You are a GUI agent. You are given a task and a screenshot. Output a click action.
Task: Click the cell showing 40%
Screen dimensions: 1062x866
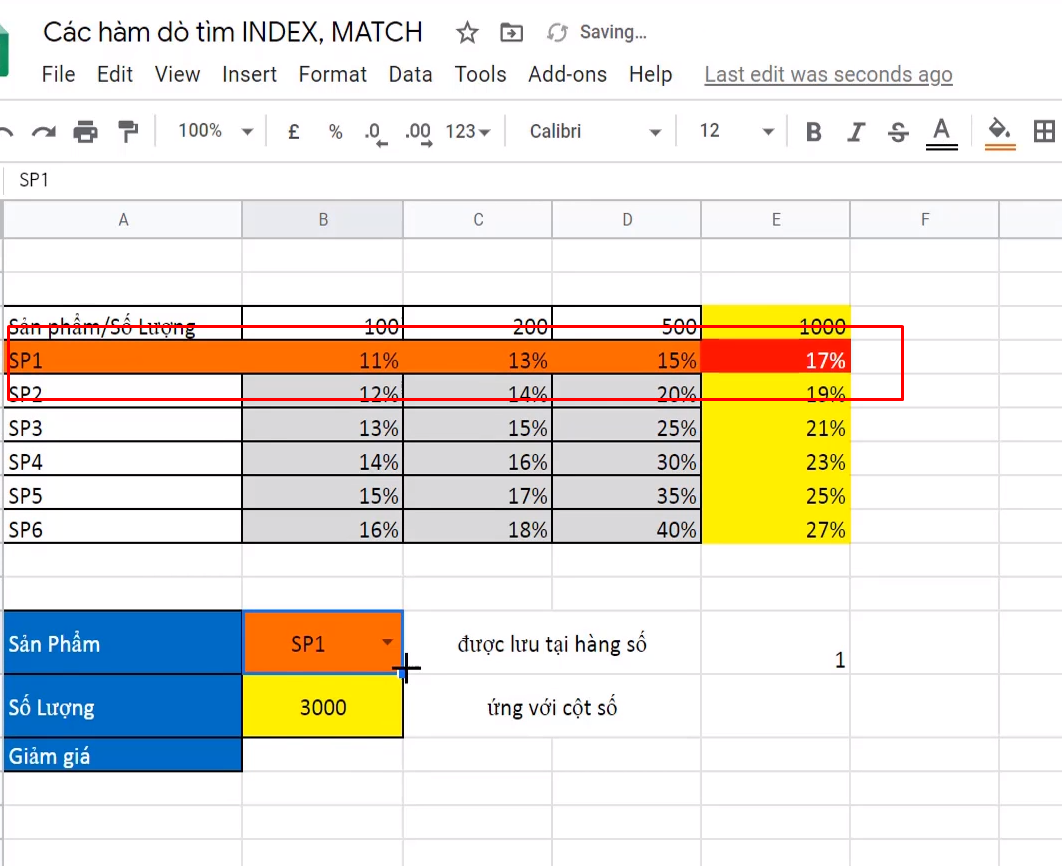click(x=627, y=527)
